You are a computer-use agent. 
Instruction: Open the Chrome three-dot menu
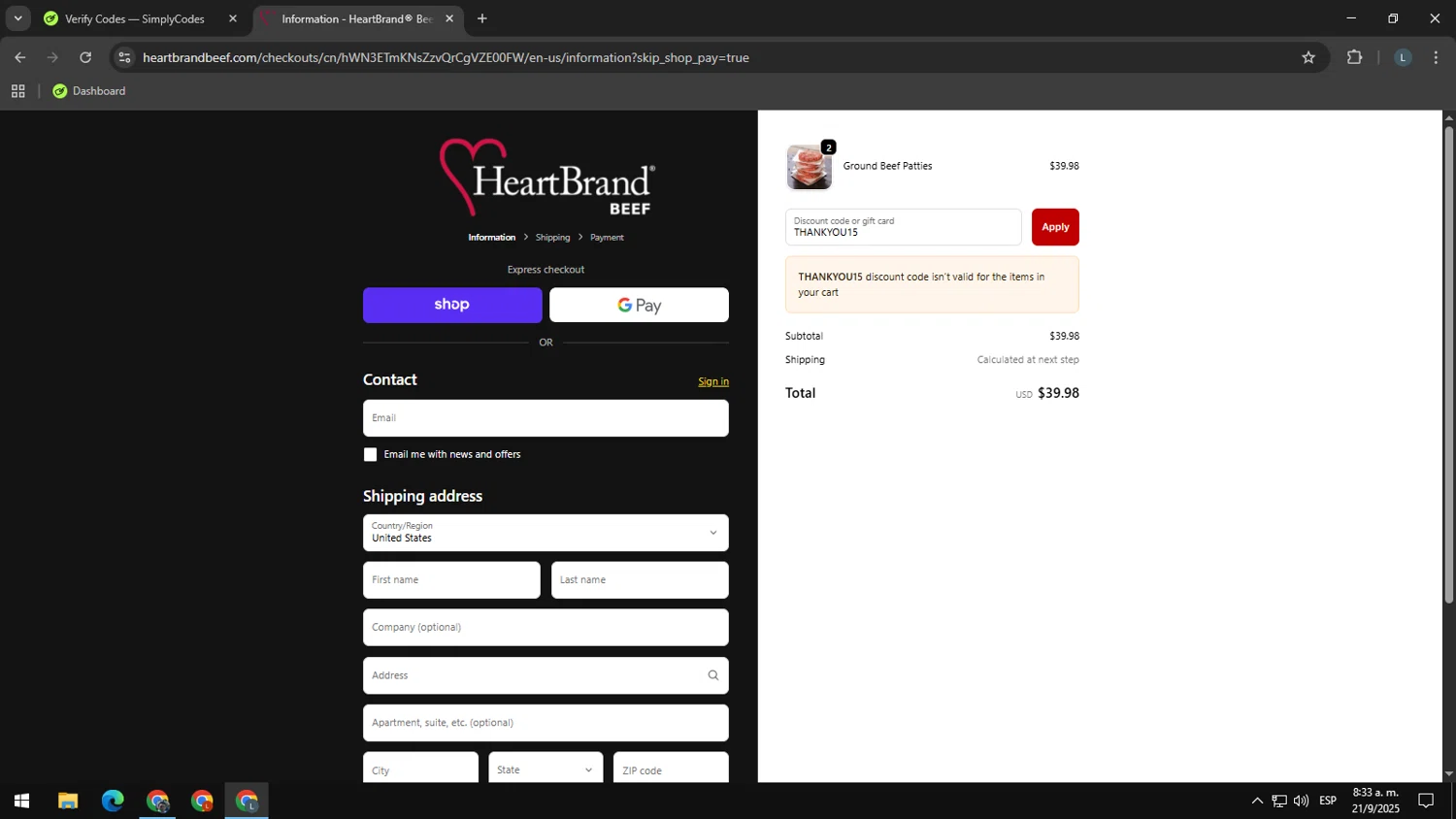tap(1436, 57)
